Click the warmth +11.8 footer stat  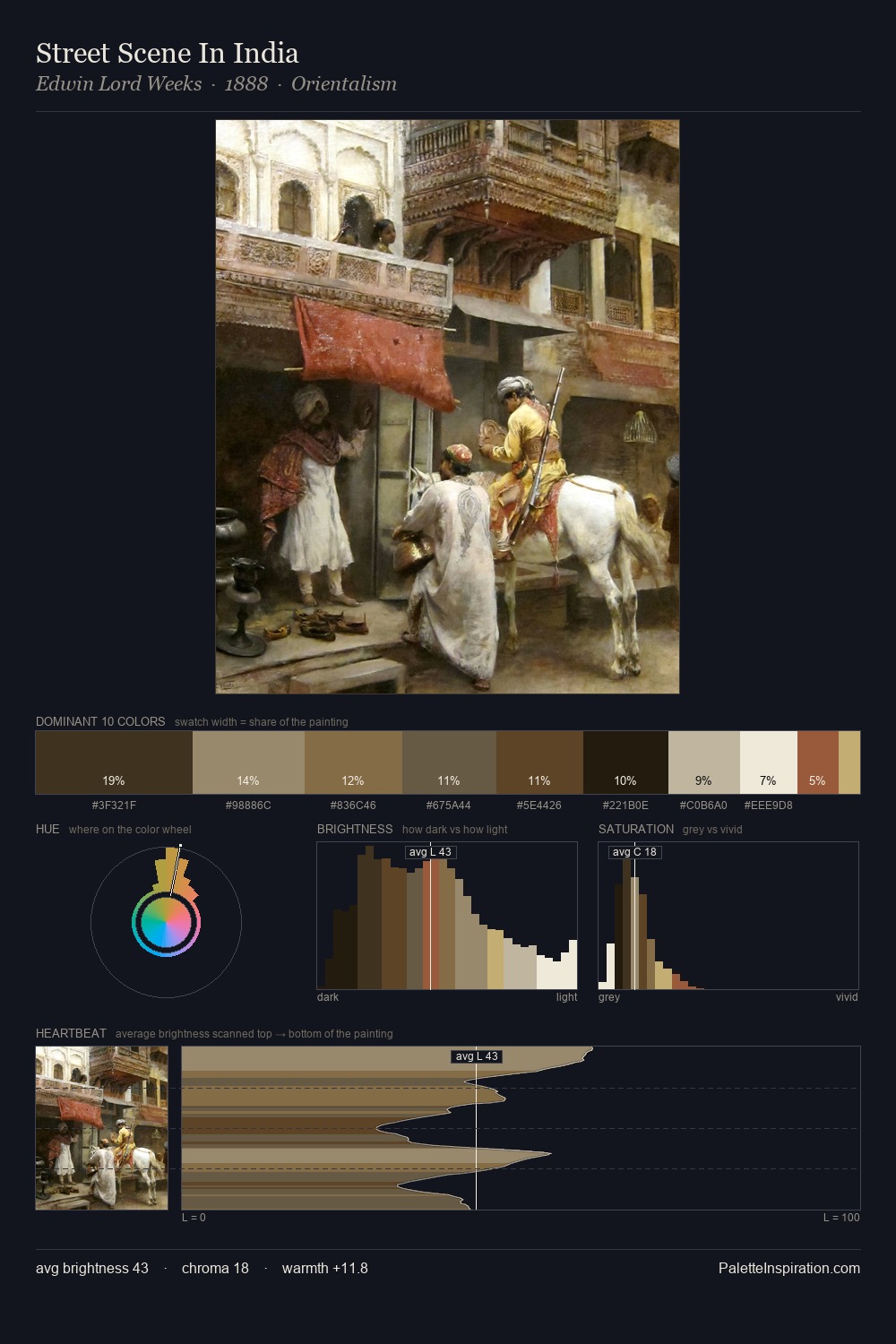(x=325, y=1268)
